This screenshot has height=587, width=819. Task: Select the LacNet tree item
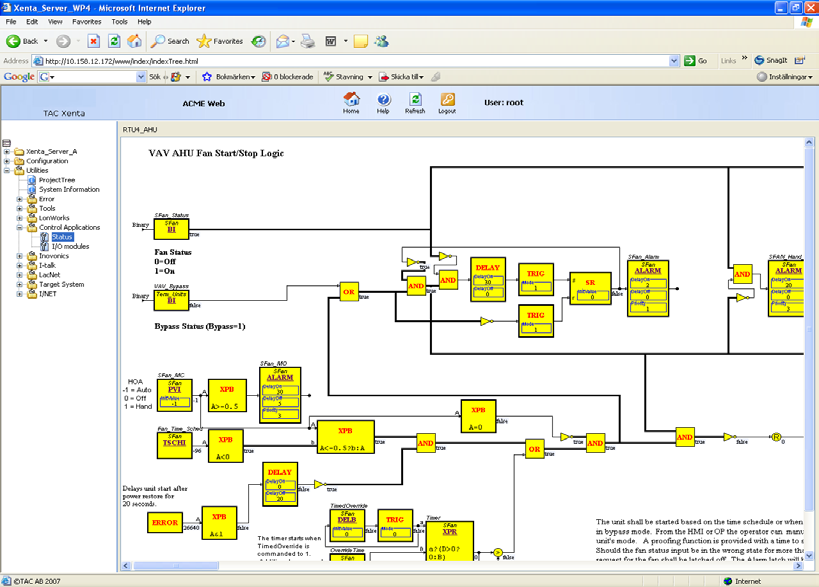pyautogui.click(x=50, y=275)
